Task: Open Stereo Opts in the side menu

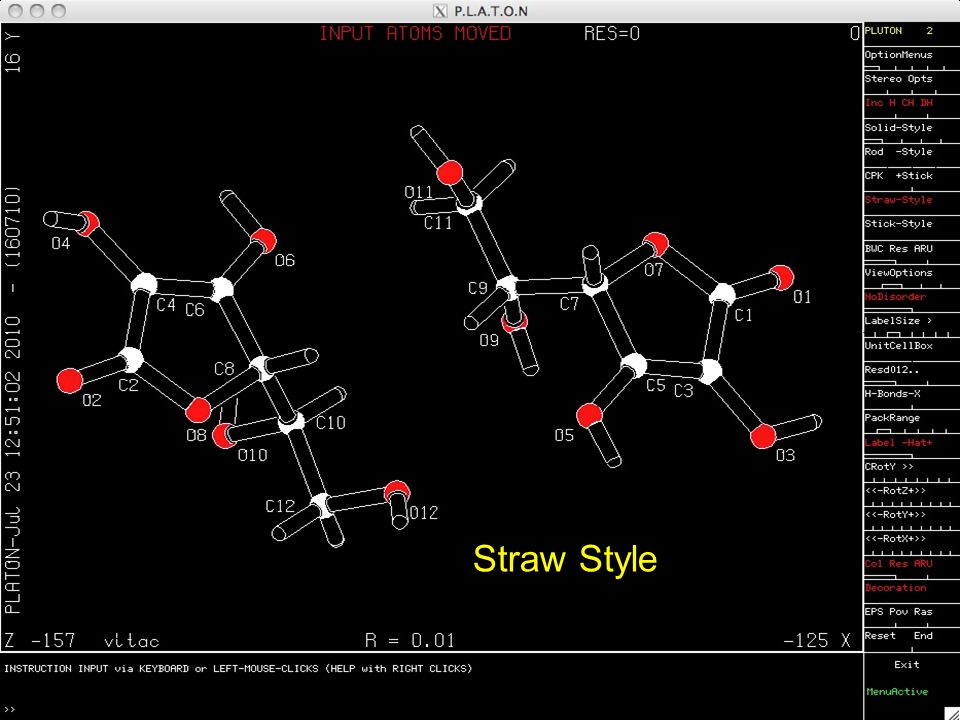Action: click(x=898, y=79)
